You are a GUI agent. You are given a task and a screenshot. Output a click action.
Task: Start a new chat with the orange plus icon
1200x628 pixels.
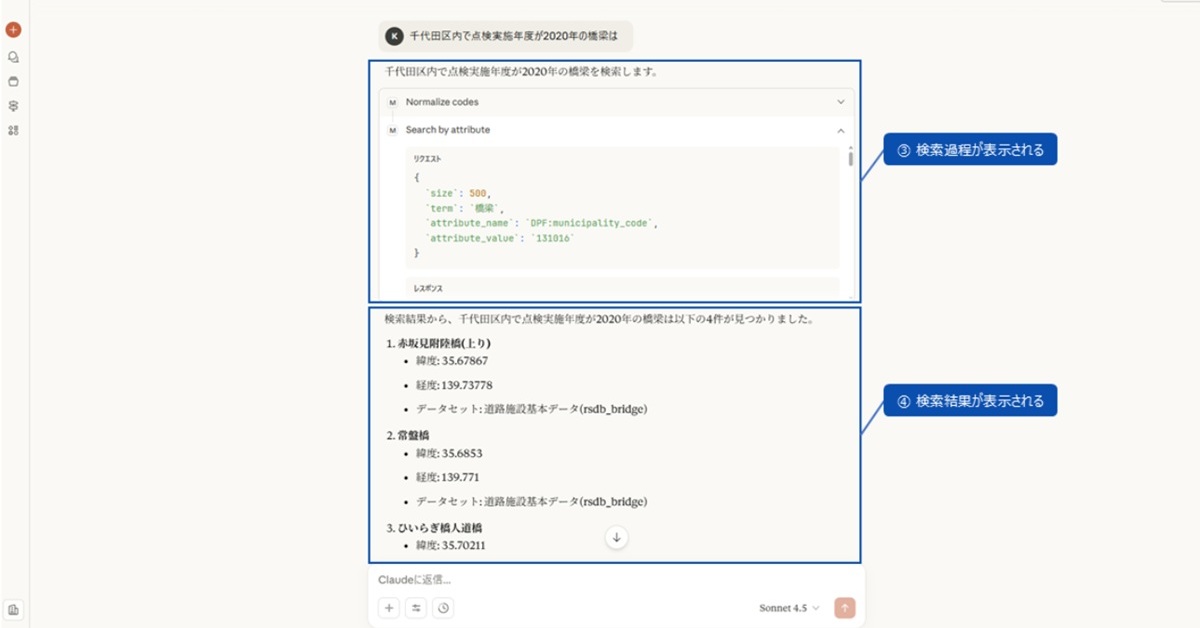[x=13, y=30]
